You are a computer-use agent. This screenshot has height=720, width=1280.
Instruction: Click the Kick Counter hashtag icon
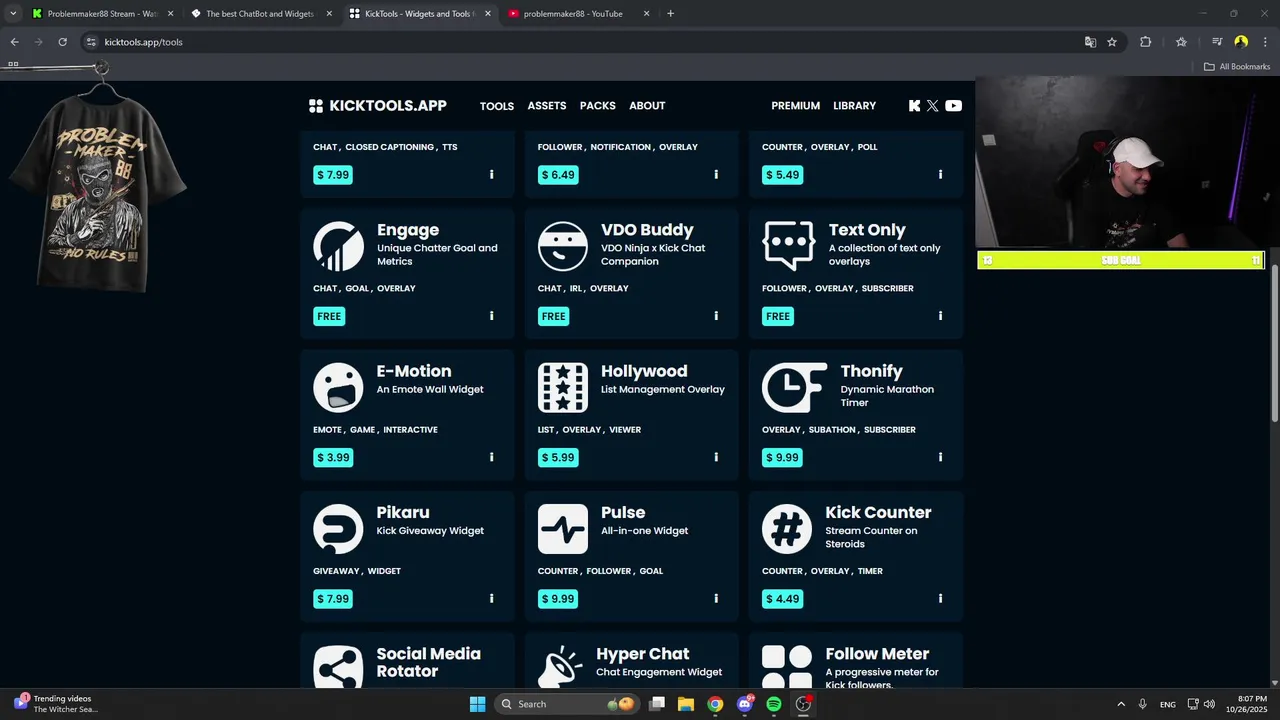coord(787,529)
